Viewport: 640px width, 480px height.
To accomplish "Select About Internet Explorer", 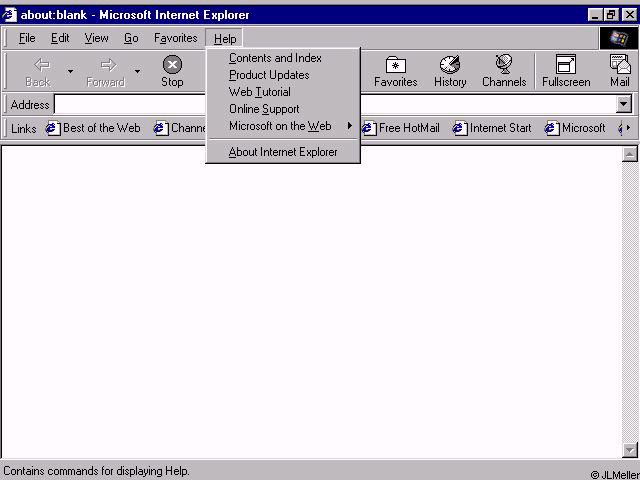I will [283, 152].
